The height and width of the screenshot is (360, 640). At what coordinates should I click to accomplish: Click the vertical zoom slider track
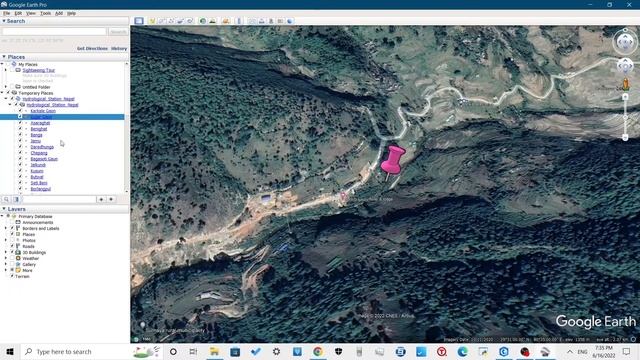coord(625,117)
